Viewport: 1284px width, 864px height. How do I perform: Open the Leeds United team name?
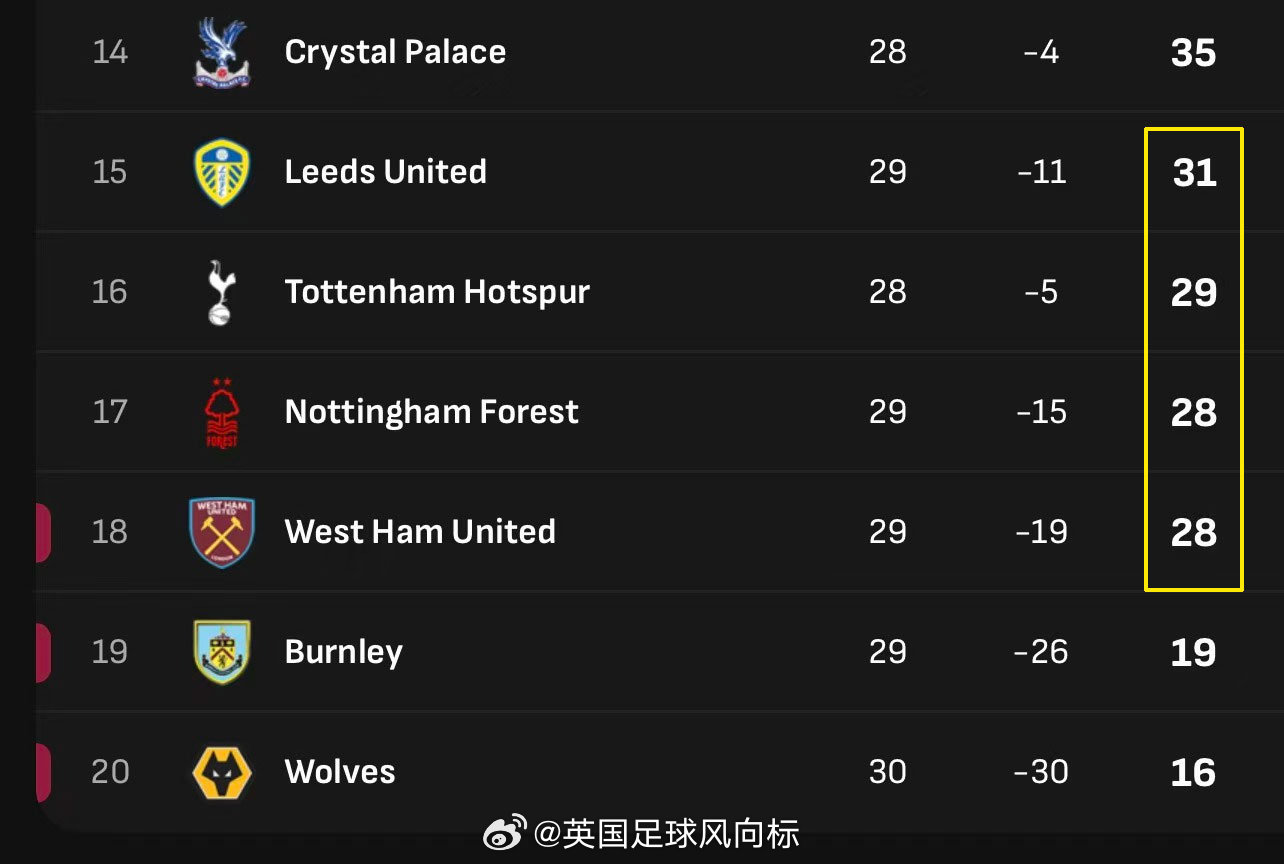tap(386, 171)
